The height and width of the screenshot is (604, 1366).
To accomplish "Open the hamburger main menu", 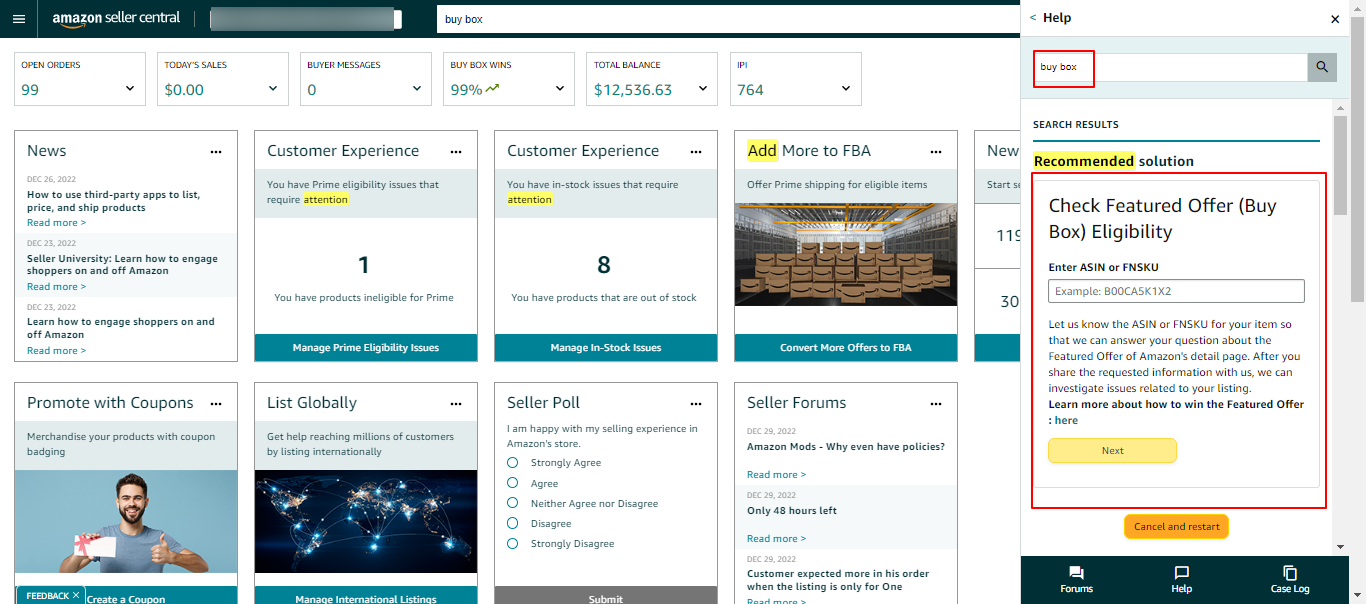I will point(19,19).
